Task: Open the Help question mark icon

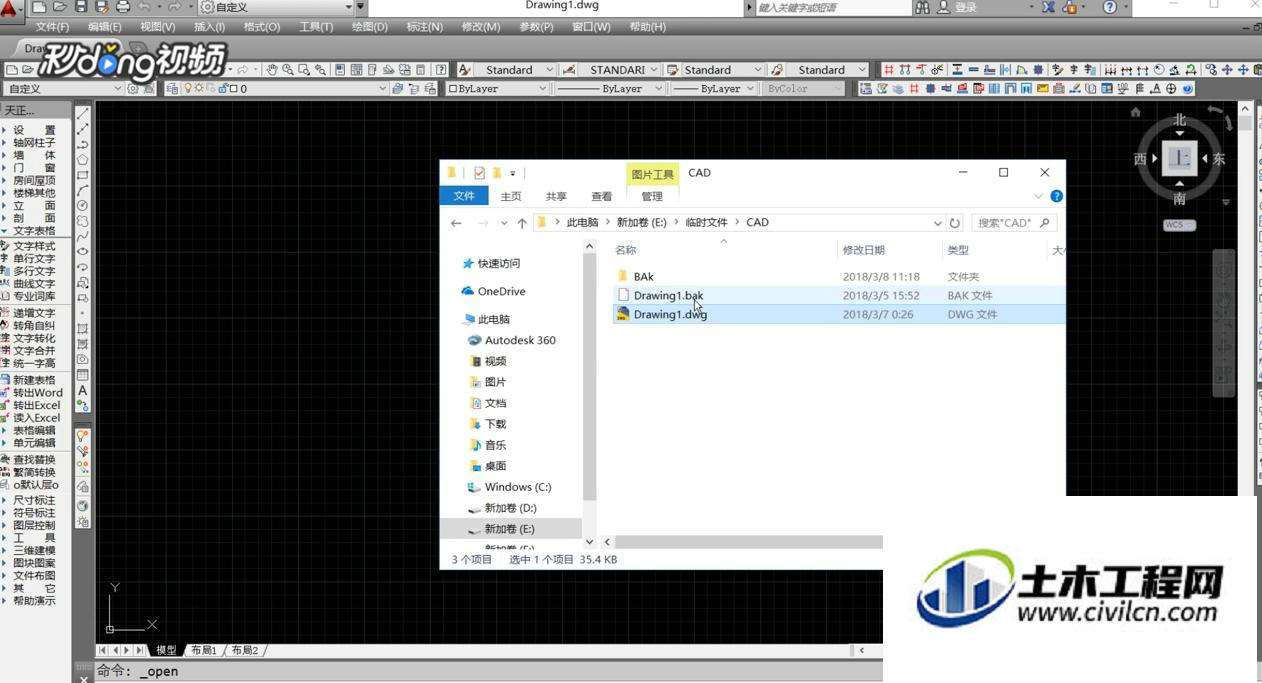Action: (x=1110, y=7)
